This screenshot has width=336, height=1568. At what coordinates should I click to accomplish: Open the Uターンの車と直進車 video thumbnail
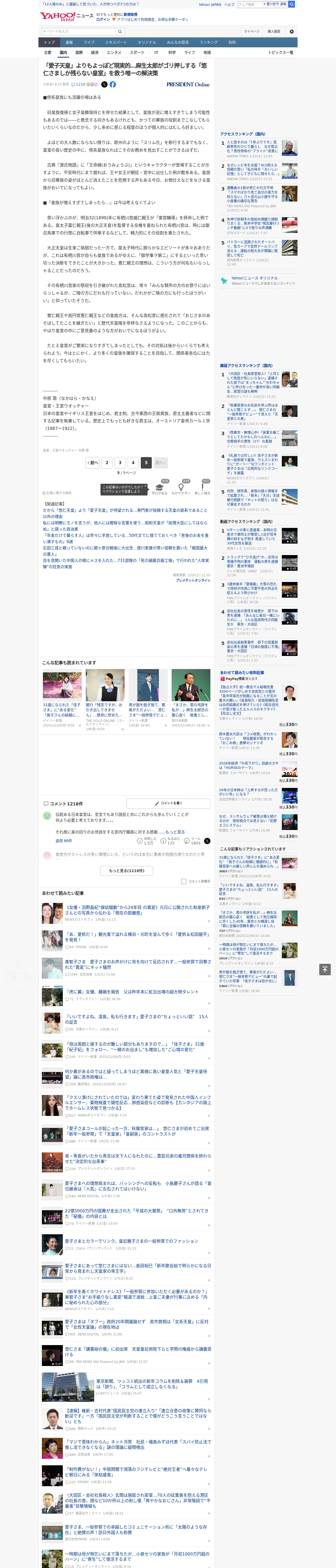tap(290, 536)
